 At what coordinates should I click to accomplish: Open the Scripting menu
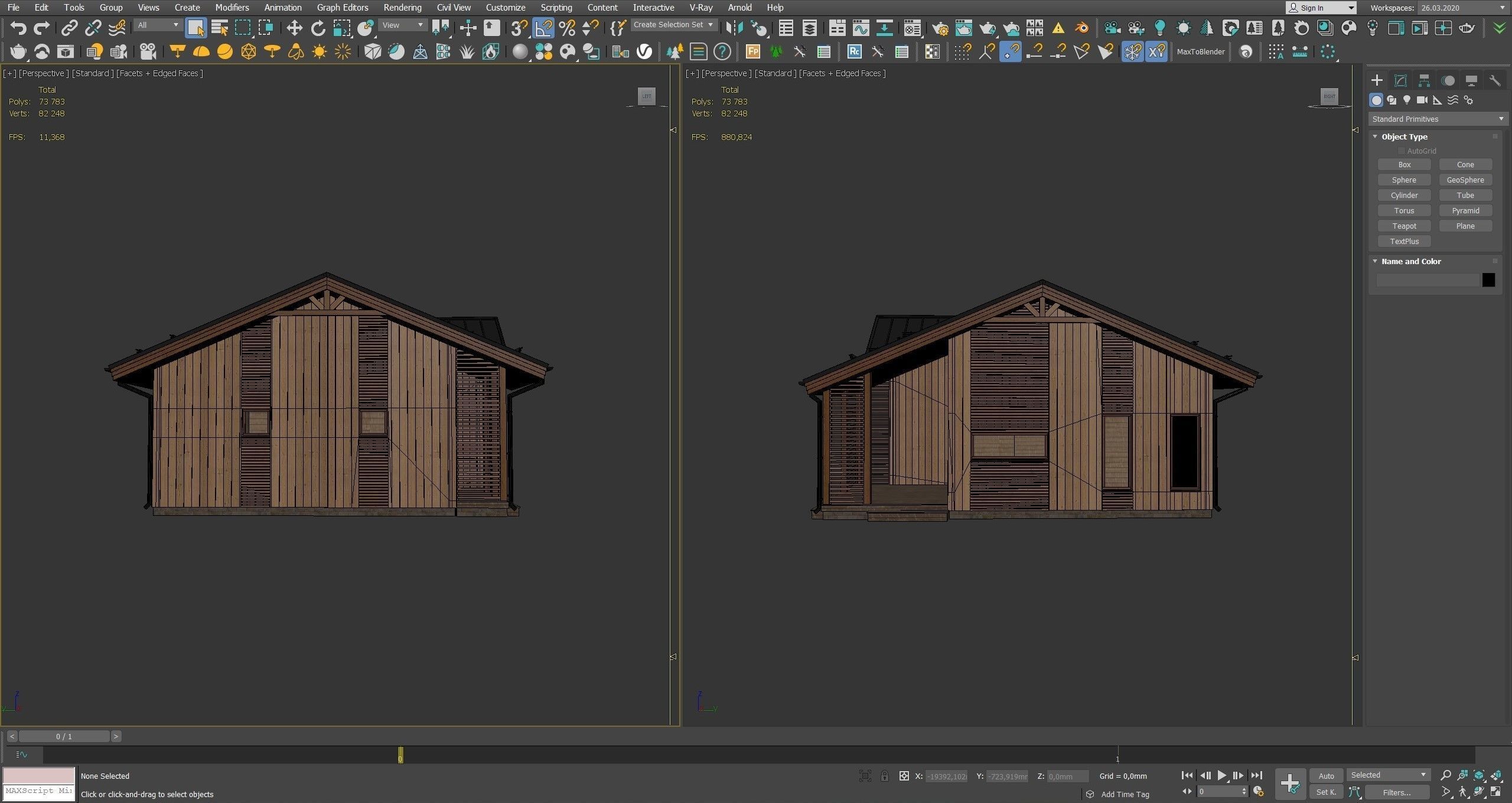pyautogui.click(x=556, y=8)
